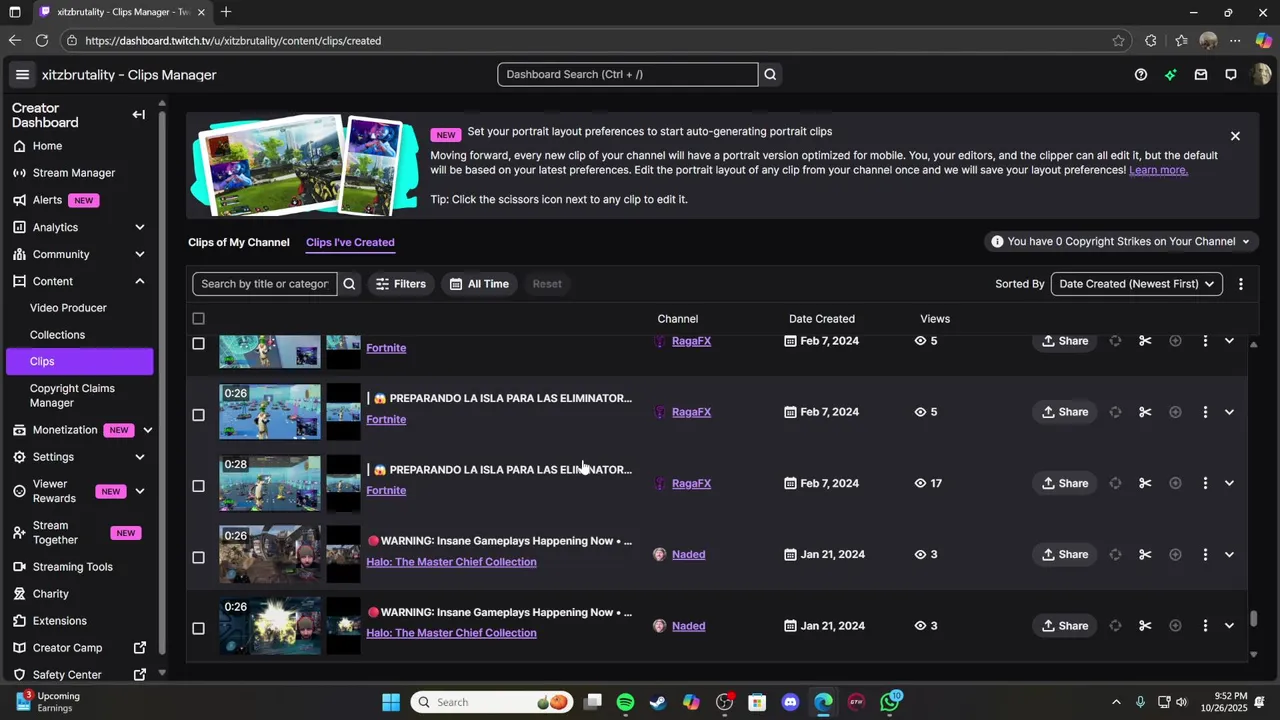Screen dimensions: 1280x720
Task: Open the All Time date filter
Action: (x=479, y=284)
